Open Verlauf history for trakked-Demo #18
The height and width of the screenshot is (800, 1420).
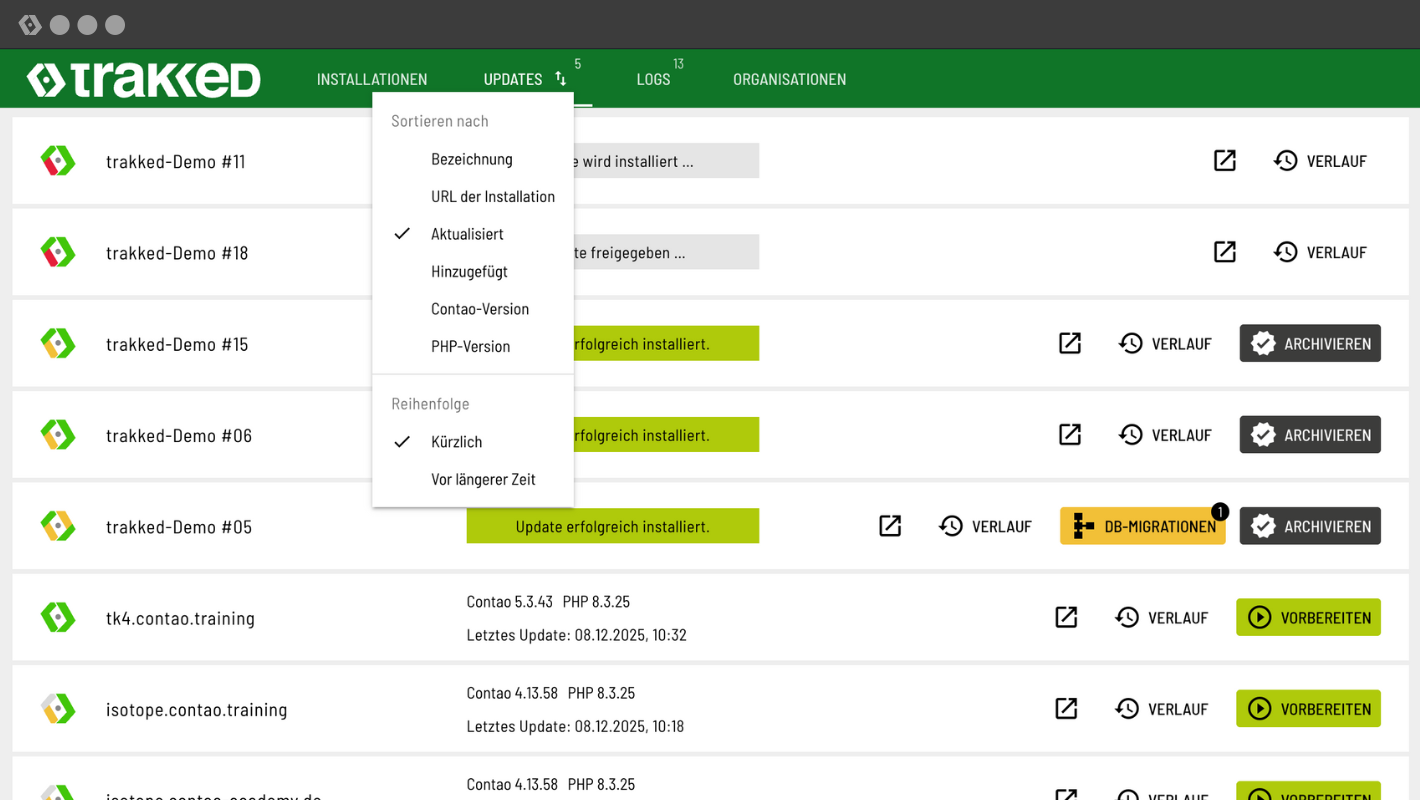(1320, 252)
